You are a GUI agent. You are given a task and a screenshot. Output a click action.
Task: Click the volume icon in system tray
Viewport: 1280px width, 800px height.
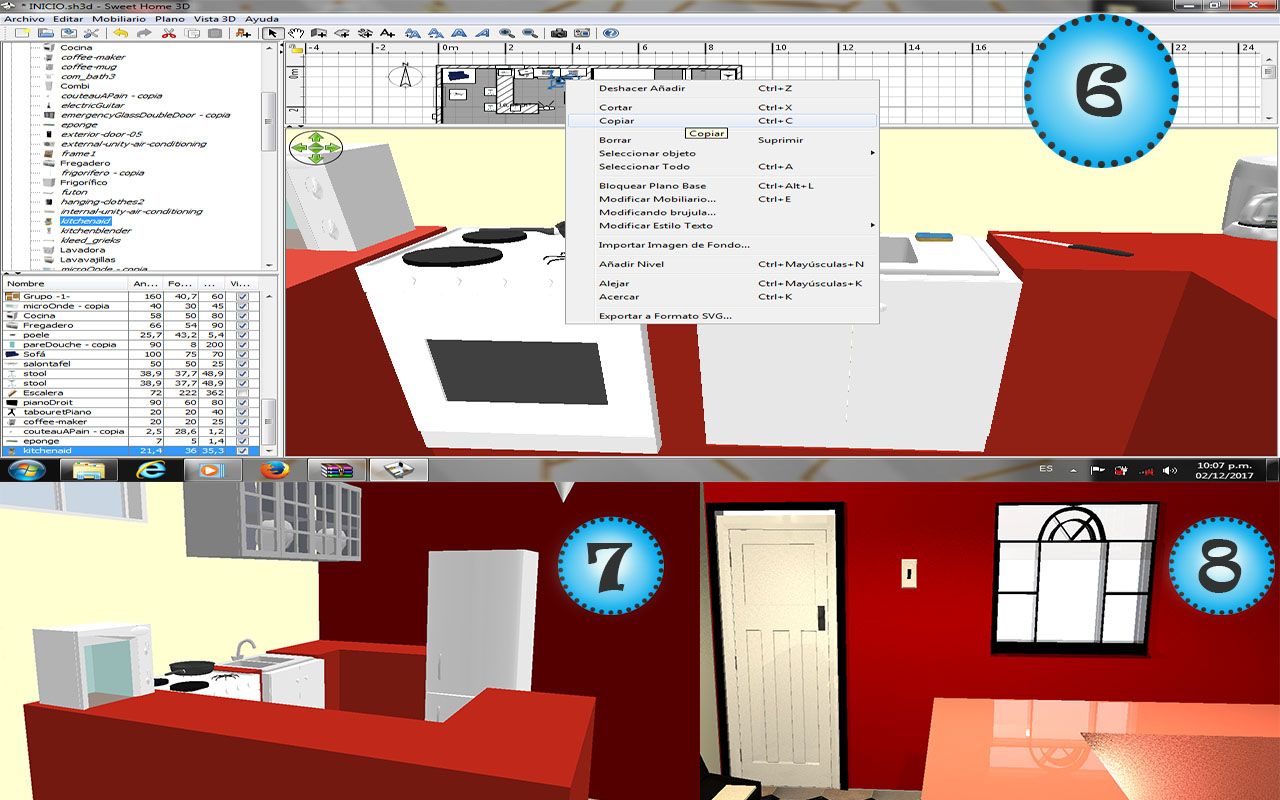(1169, 470)
